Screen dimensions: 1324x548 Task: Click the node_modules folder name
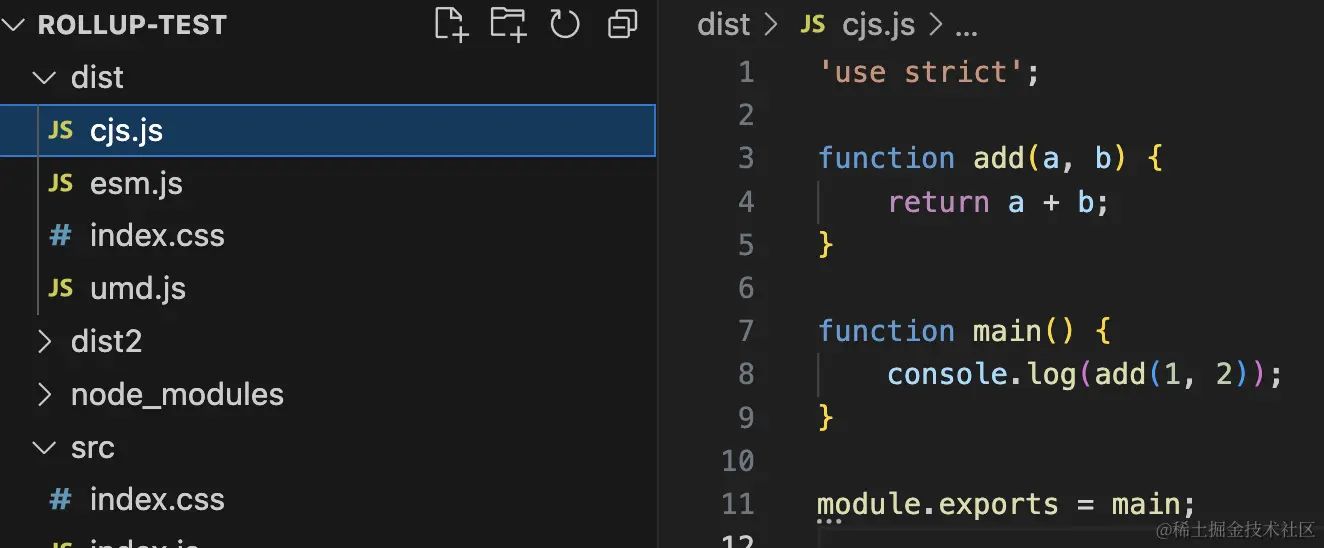[x=177, y=395]
